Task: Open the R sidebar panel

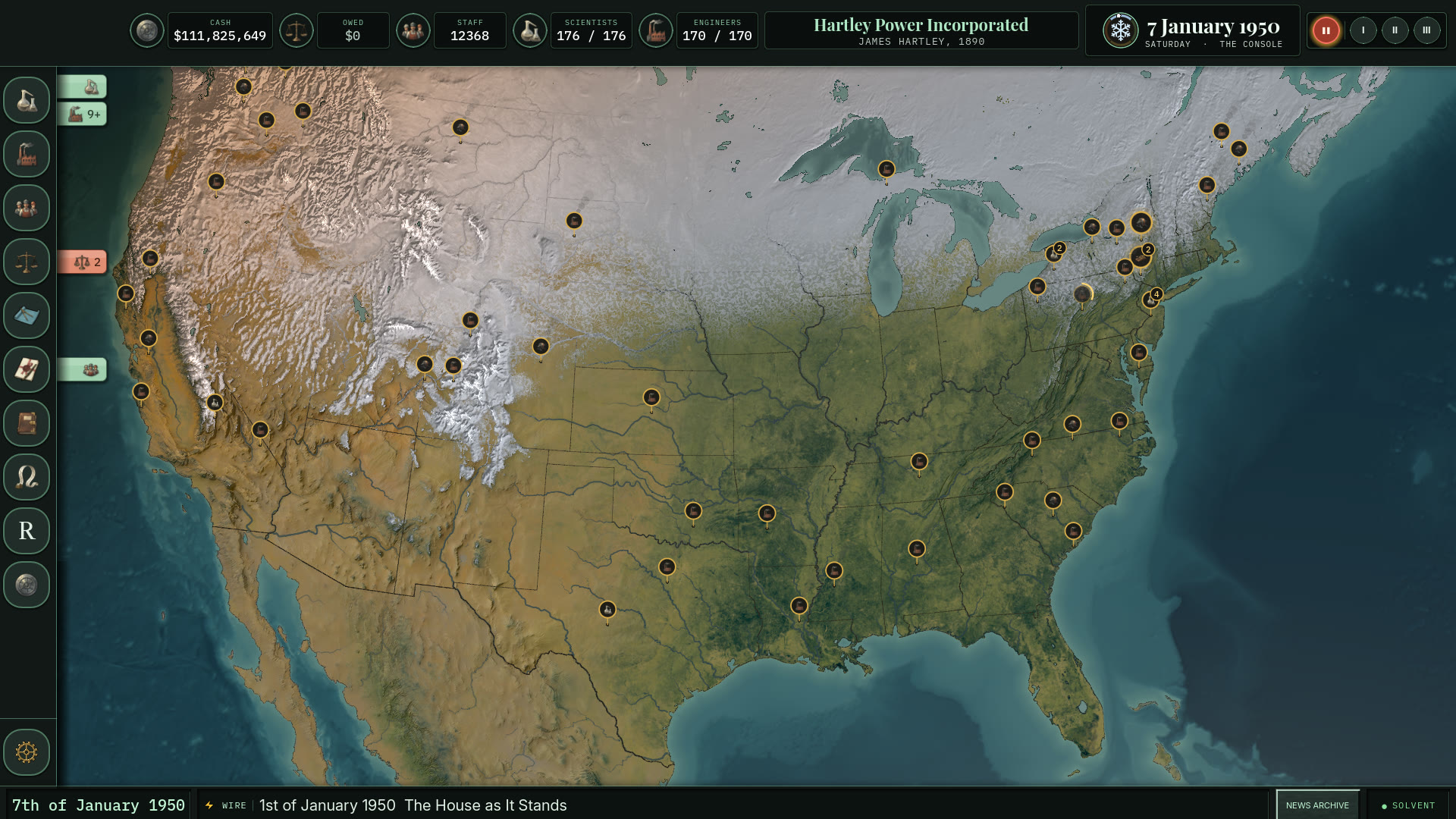Action: (27, 531)
